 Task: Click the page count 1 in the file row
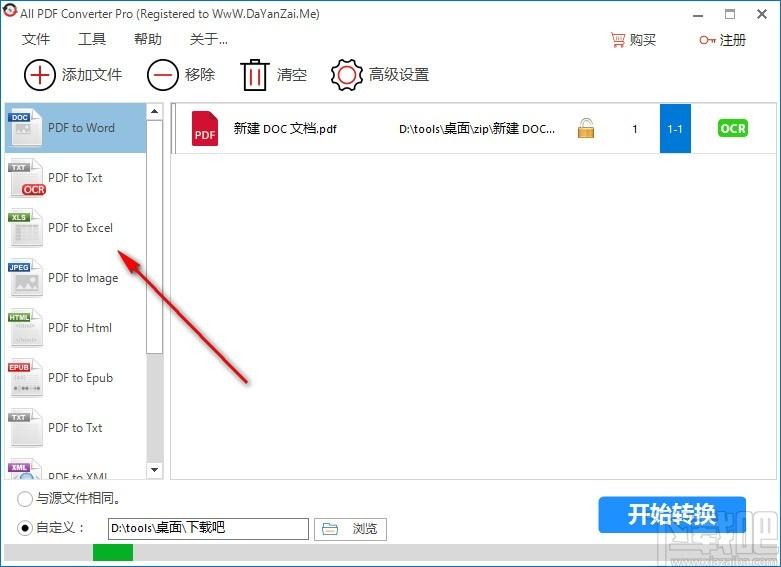coord(635,129)
